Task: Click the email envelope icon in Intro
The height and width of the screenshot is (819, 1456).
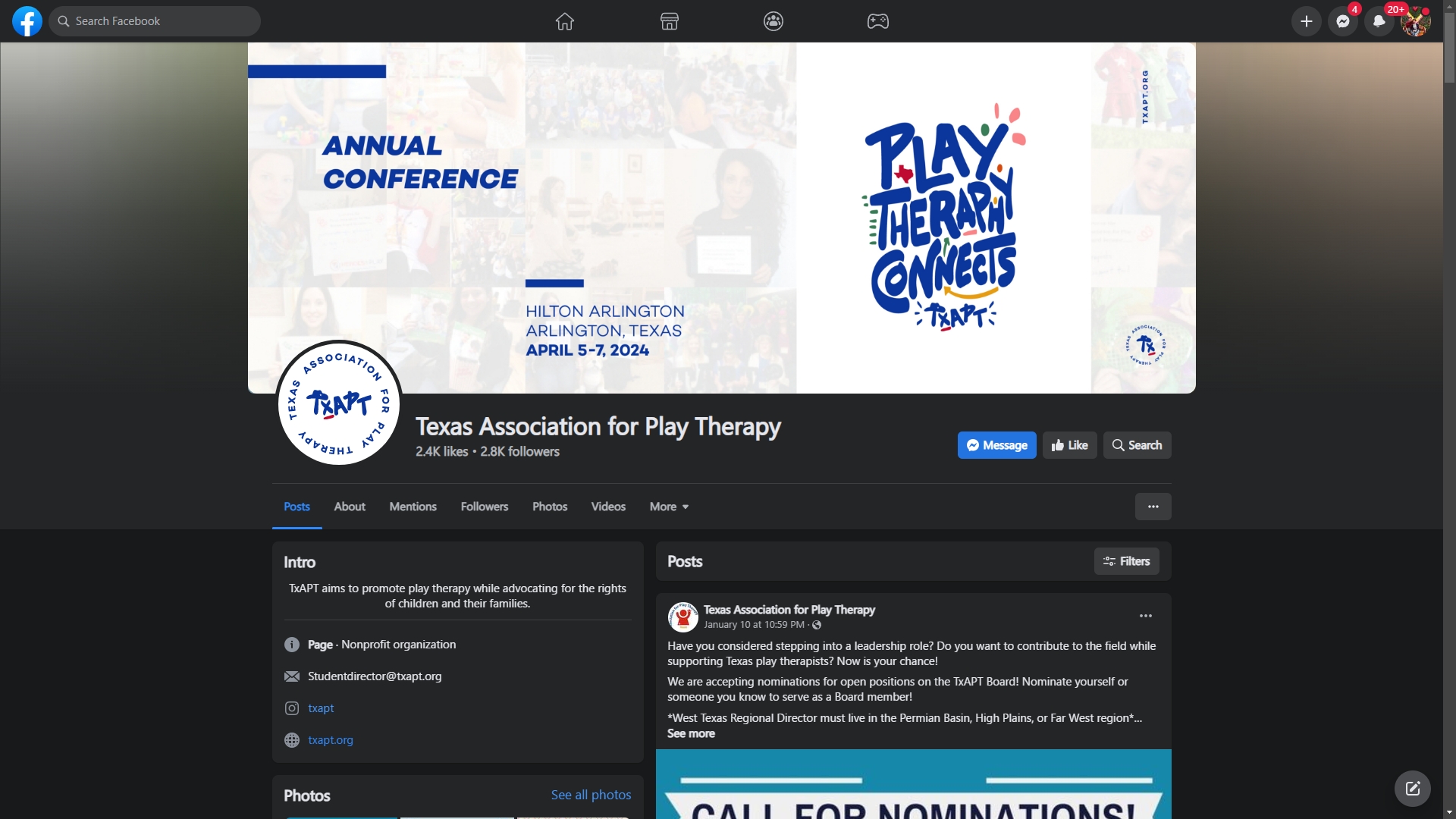Action: tap(292, 676)
